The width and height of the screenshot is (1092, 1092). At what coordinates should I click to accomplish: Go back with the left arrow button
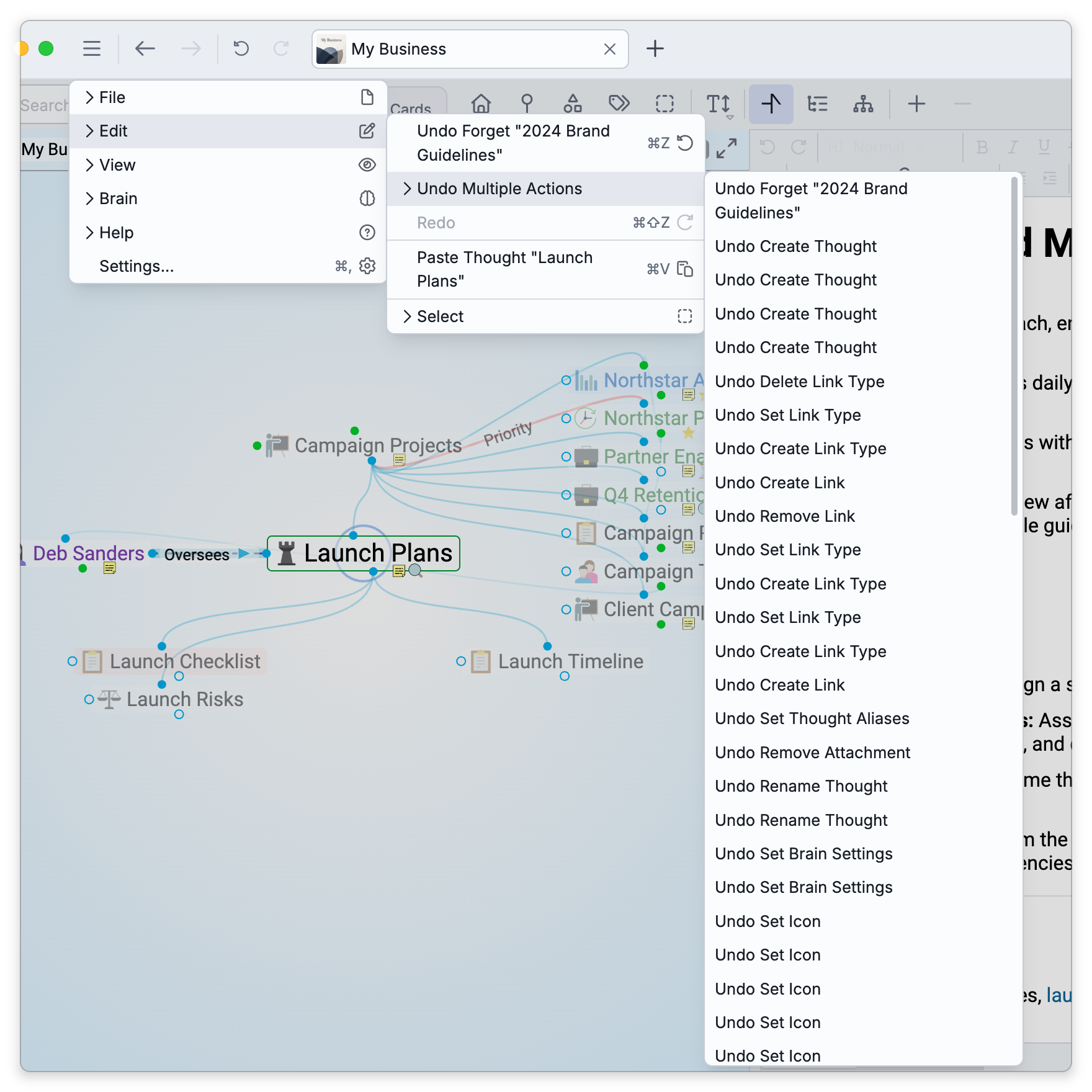coord(145,48)
